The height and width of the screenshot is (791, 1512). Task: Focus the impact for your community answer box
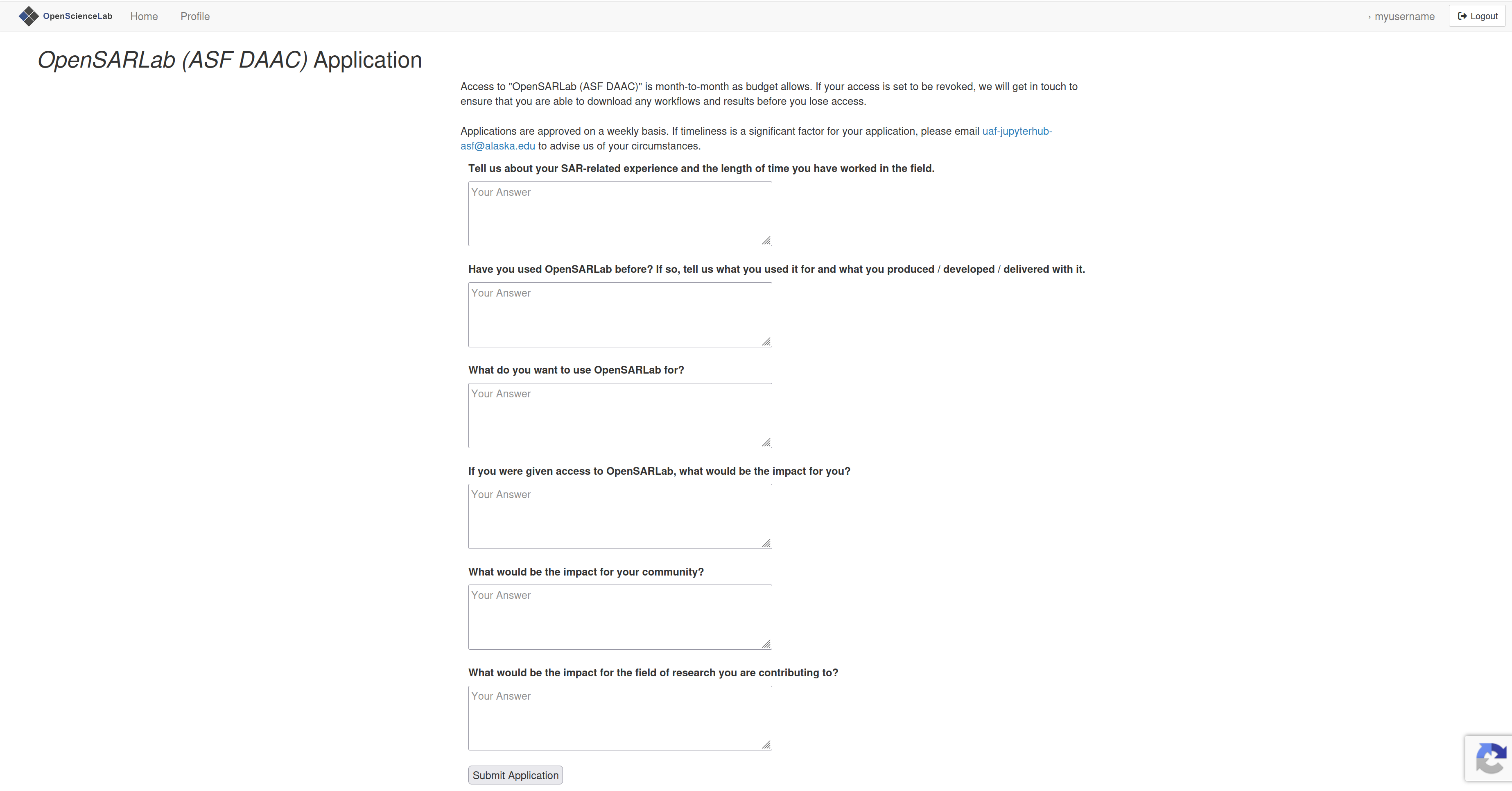tap(620, 617)
